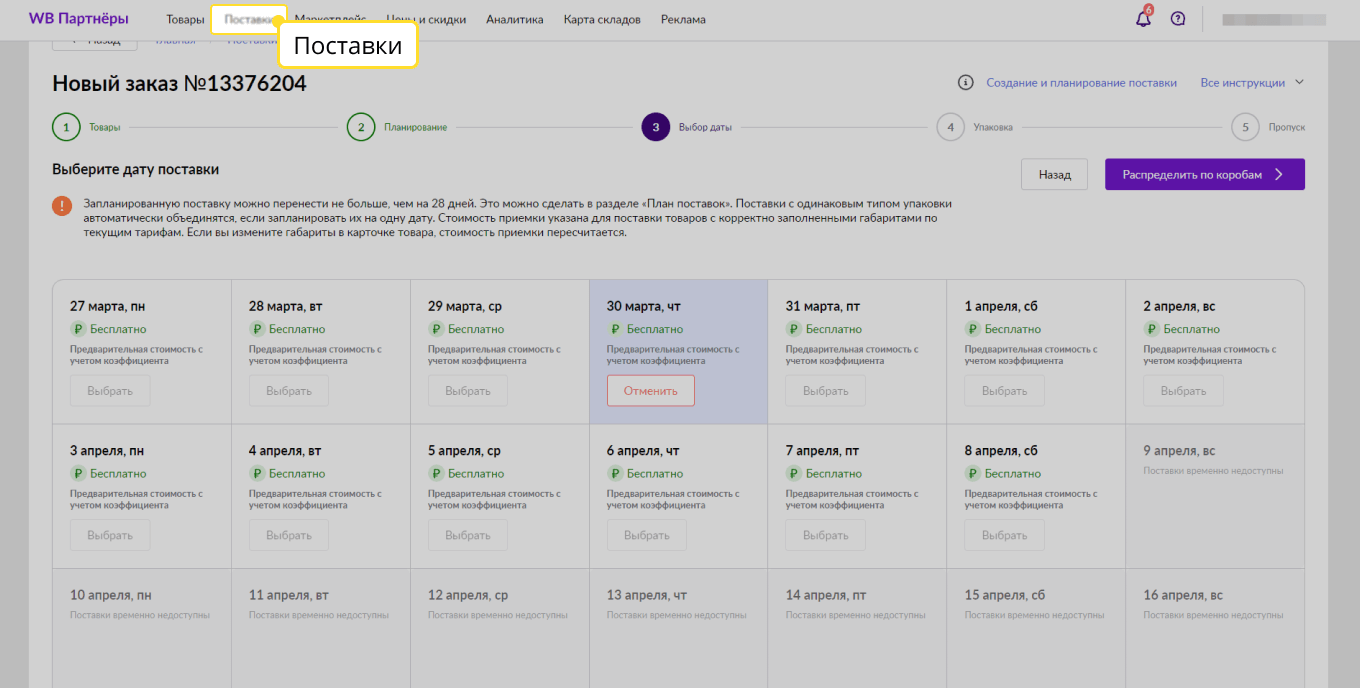
Task: Select the 6 апреля delivery slot
Action: [646, 535]
